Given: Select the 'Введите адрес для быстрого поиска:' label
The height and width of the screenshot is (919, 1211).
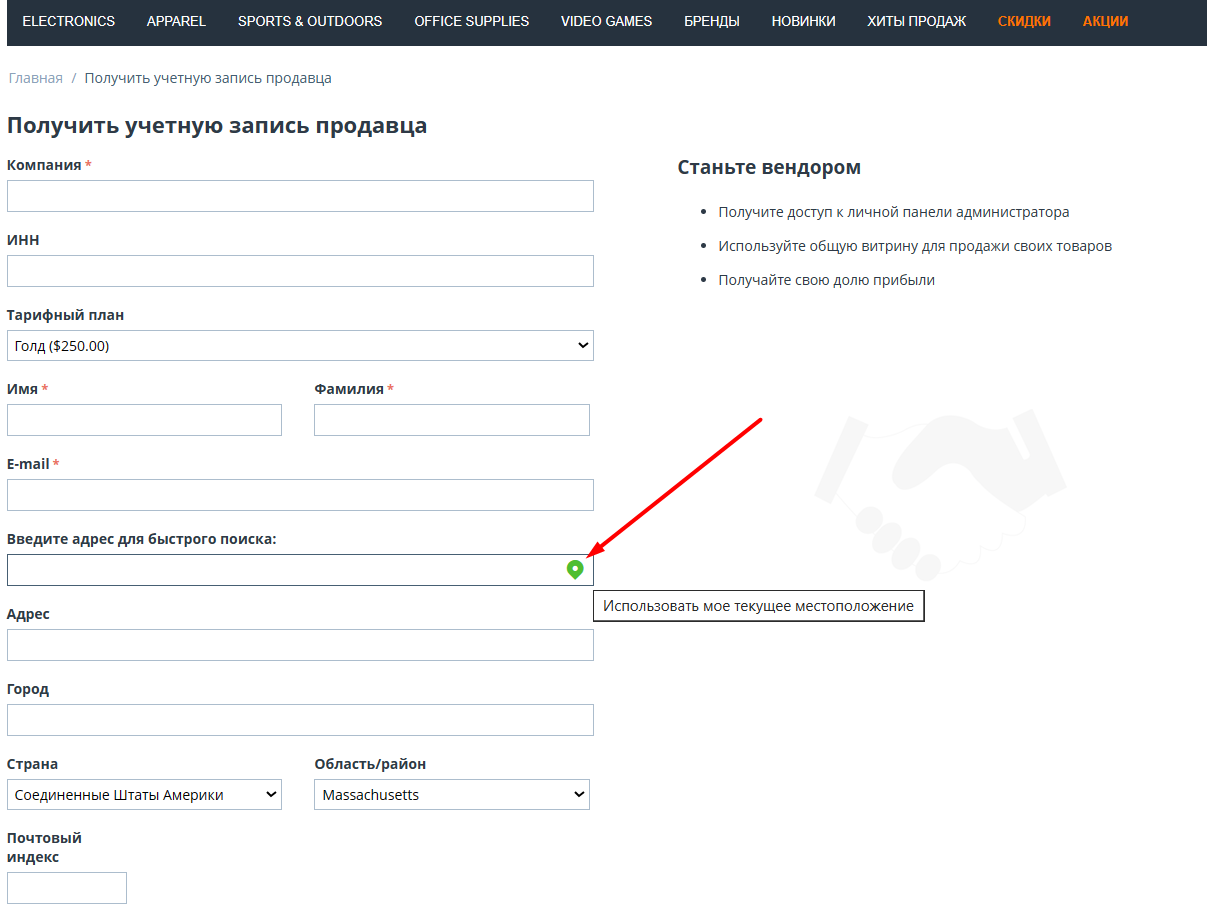Looking at the screenshot, I should point(141,539).
